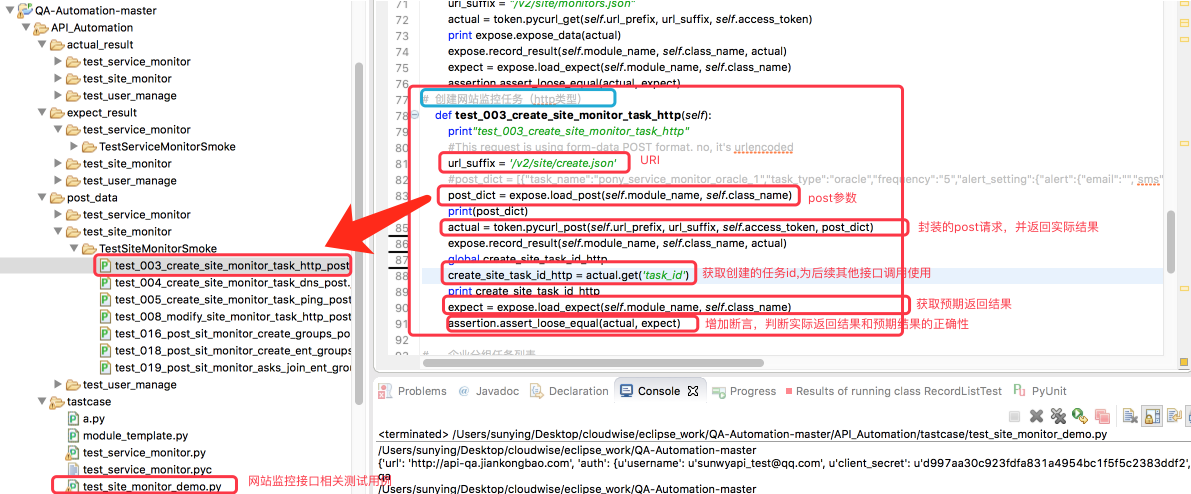Viewport: 1191px width, 494px height.
Task: Click the pink overlapping squares icon in Console toolbar
Action: point(1102,416)
